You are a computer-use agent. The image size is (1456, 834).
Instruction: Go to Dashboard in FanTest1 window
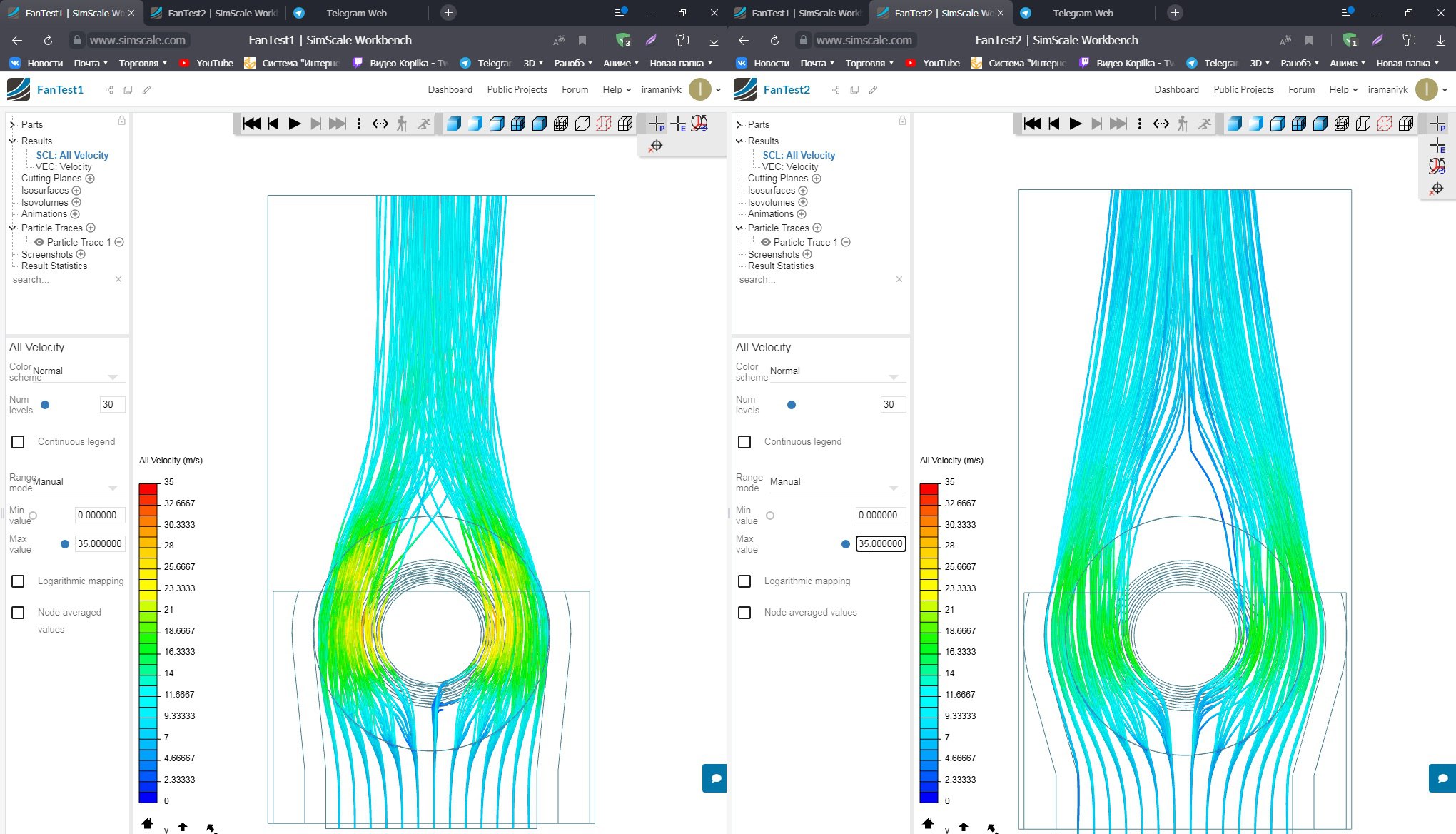click(450, 89)
